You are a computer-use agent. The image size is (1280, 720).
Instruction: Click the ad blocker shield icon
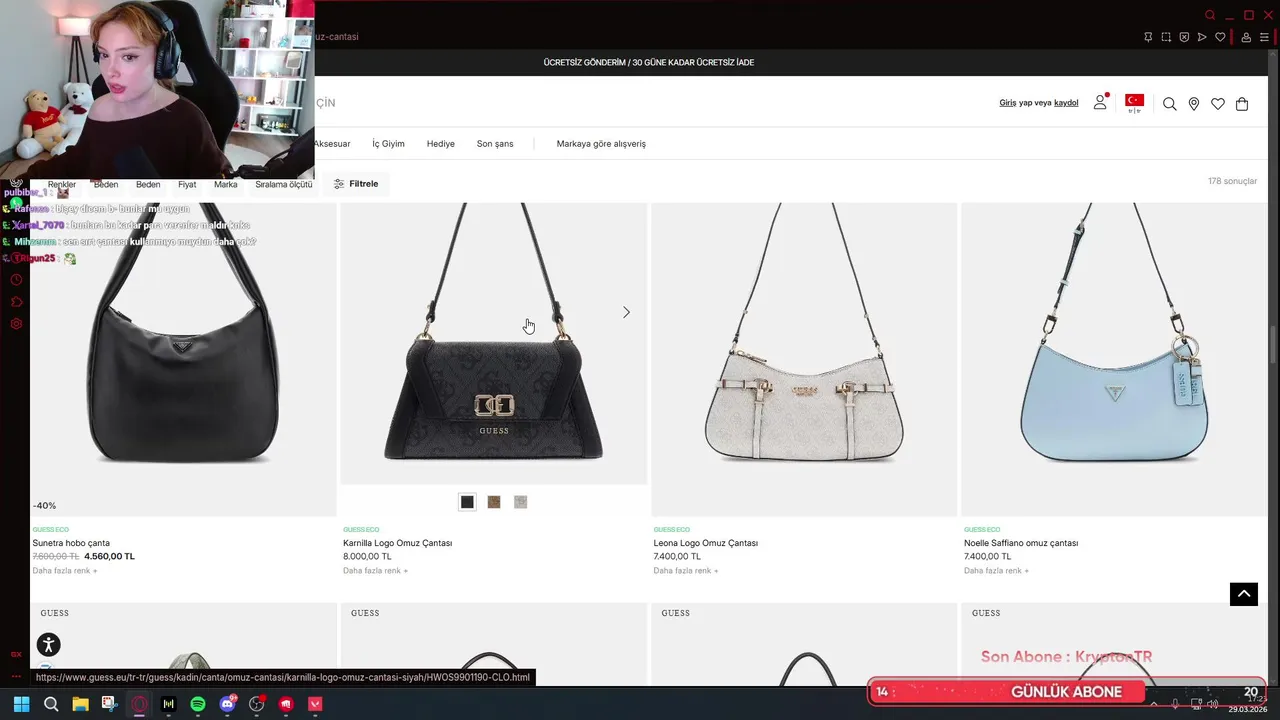[1184, 37]
